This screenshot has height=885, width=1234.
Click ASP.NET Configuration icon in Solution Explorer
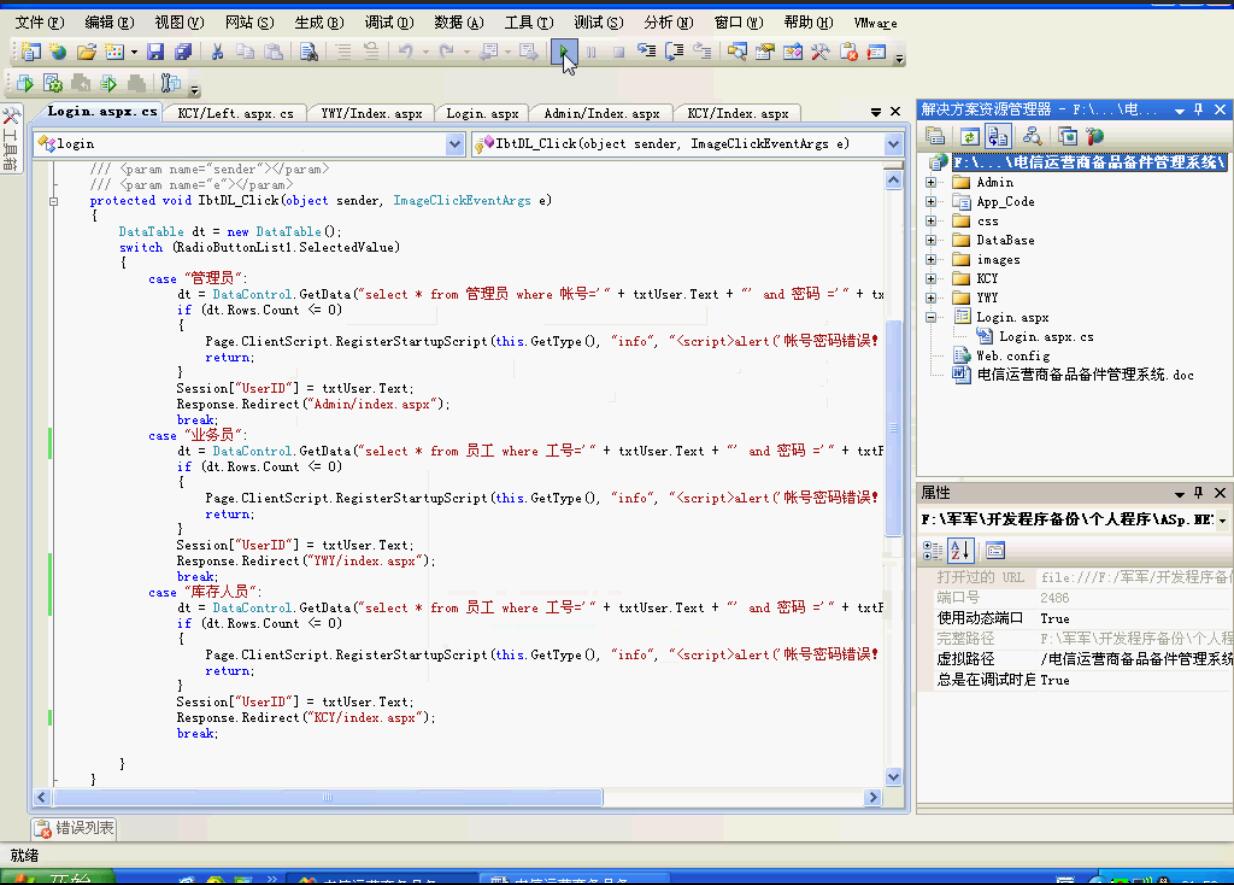pyautogui.click(x=1095, y=136)
